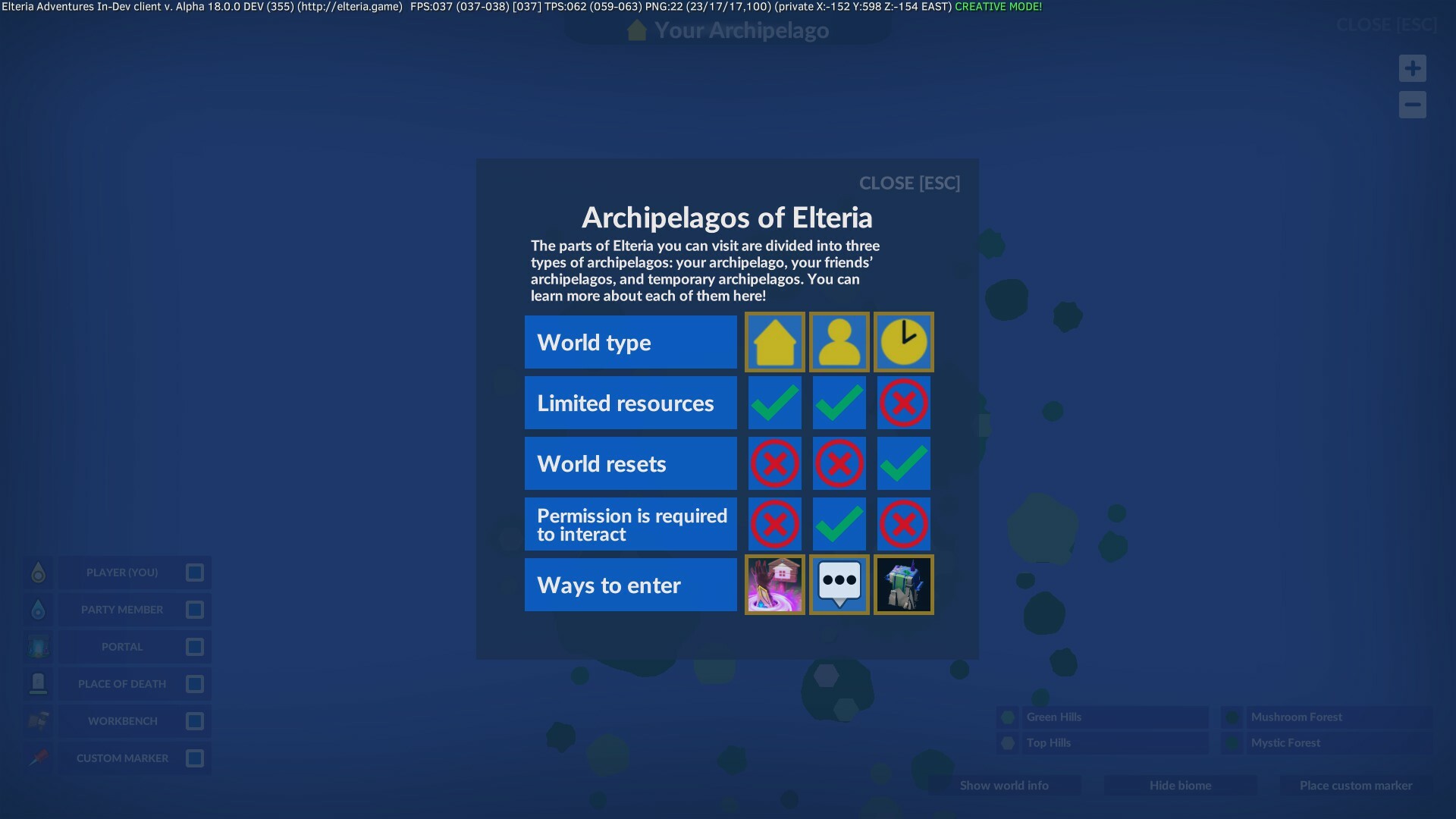Click the Ways to enter row label
Viewport: 1456px width, 819px height.
(630, 585)
